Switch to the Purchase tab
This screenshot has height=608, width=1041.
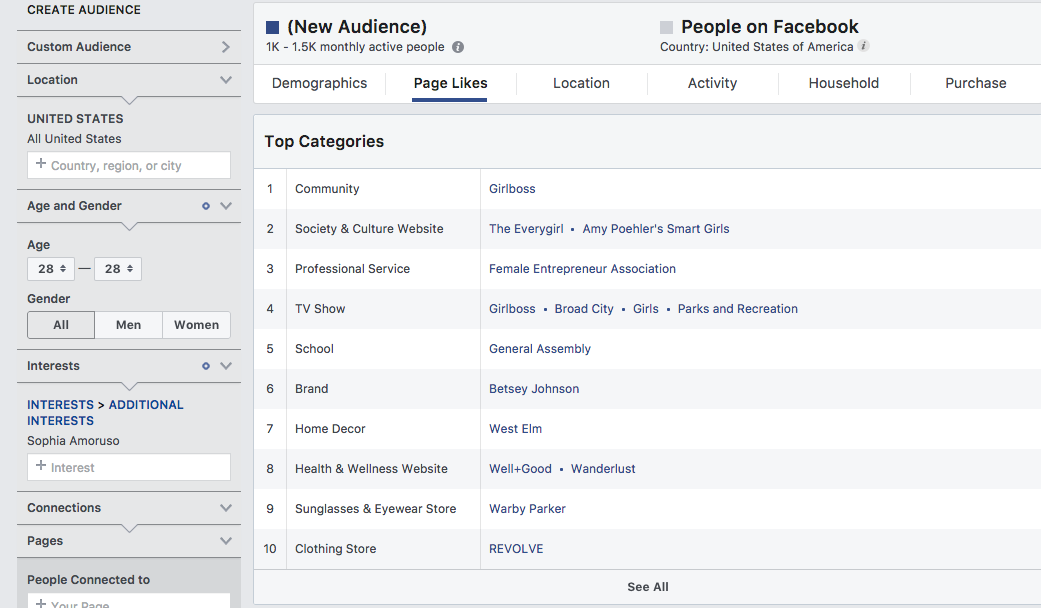point(975,83)
